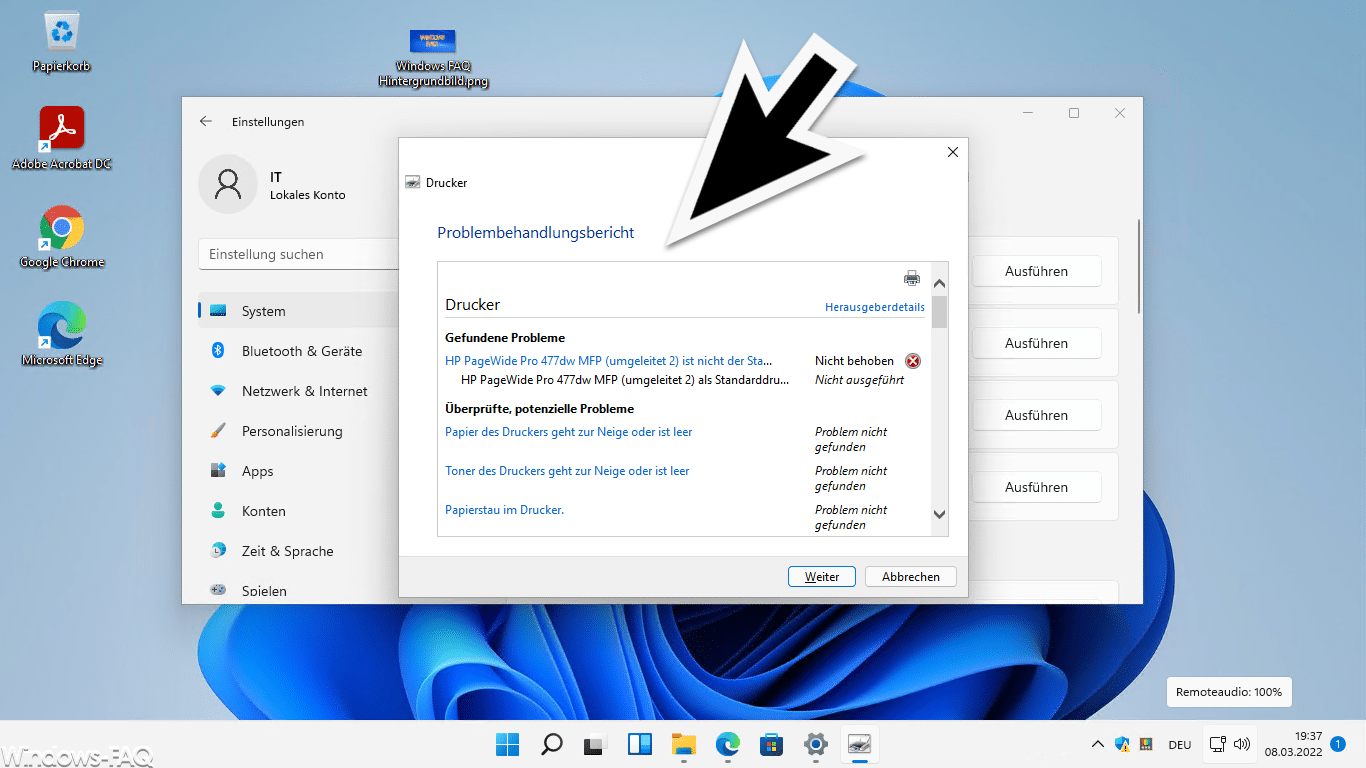The height and width of the screenshot is (768, 1366).
Task: Open Bluetooth & Geräte settings
Action: pyautogui.click(x=298, y=351)
